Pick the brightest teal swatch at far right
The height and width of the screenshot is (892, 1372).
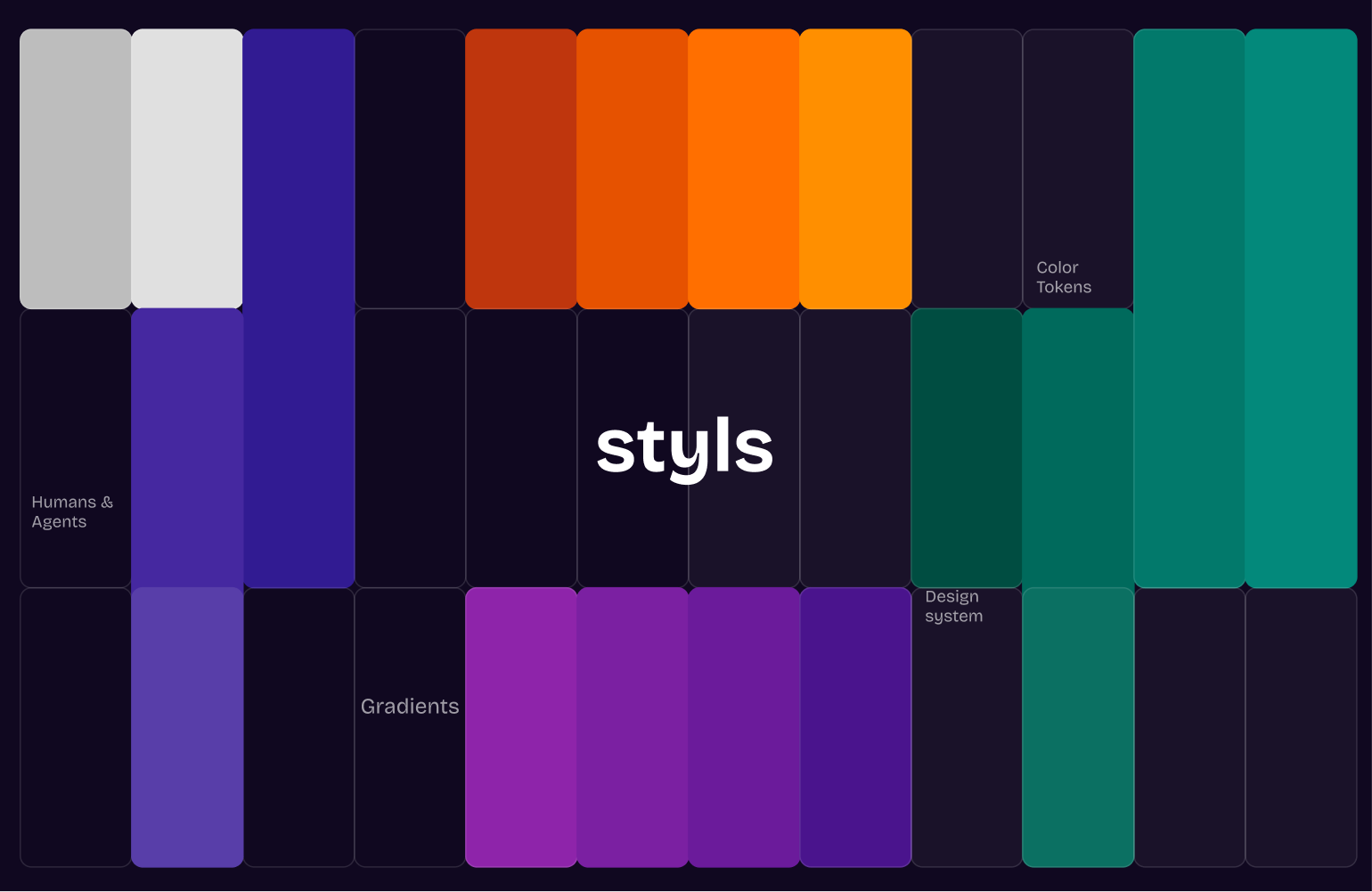coord(1301,308)
